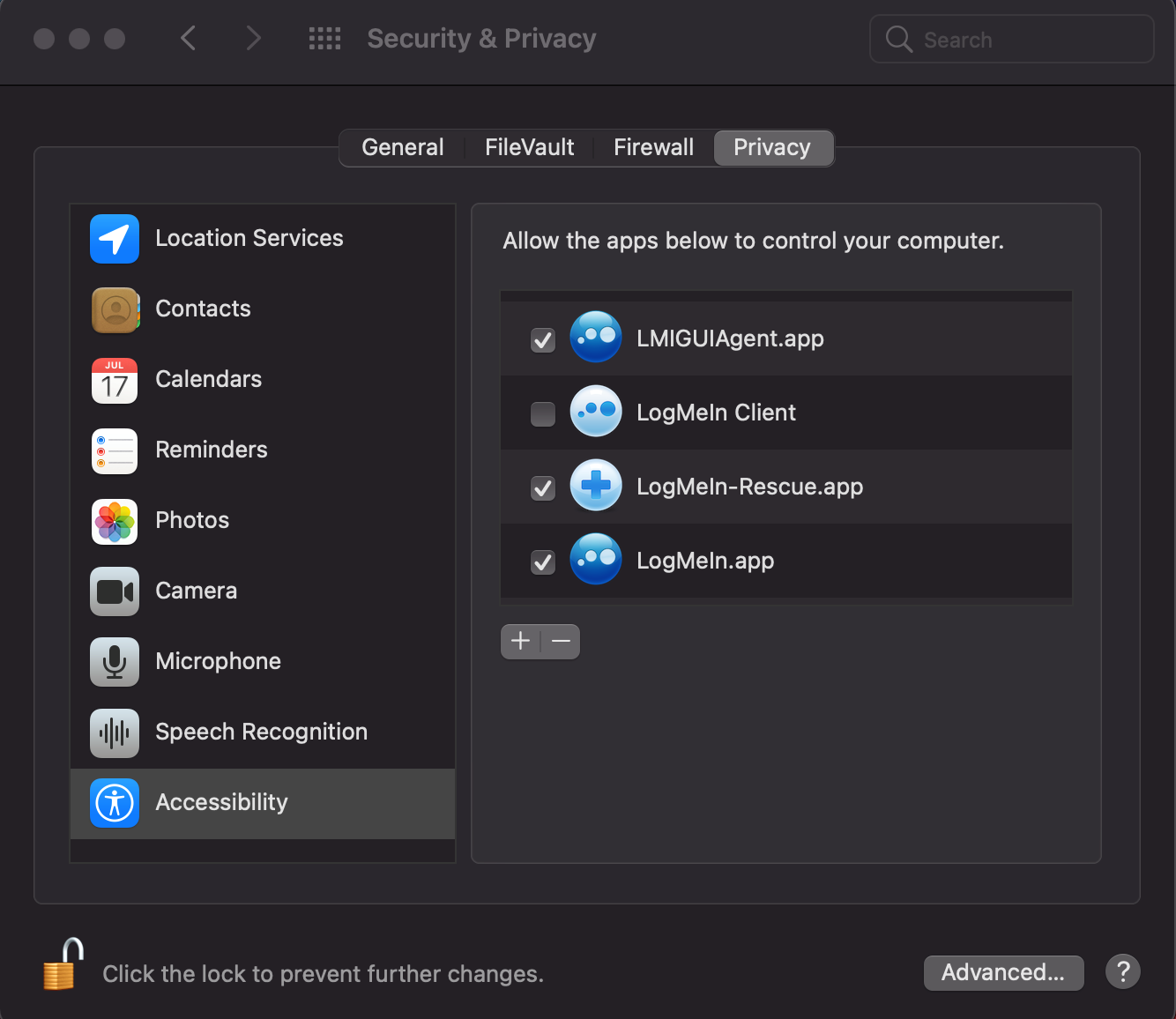Open Contacts privacy settings

tap(114, 309)
